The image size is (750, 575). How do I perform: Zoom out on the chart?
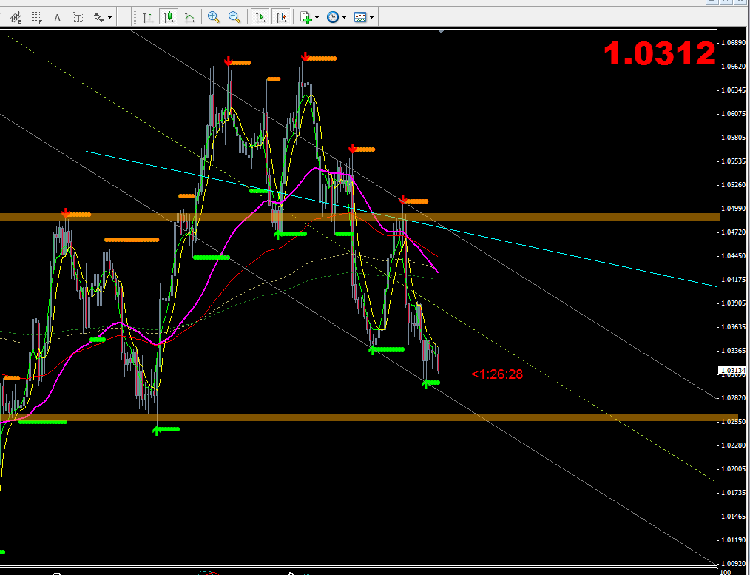pos(234,18)
